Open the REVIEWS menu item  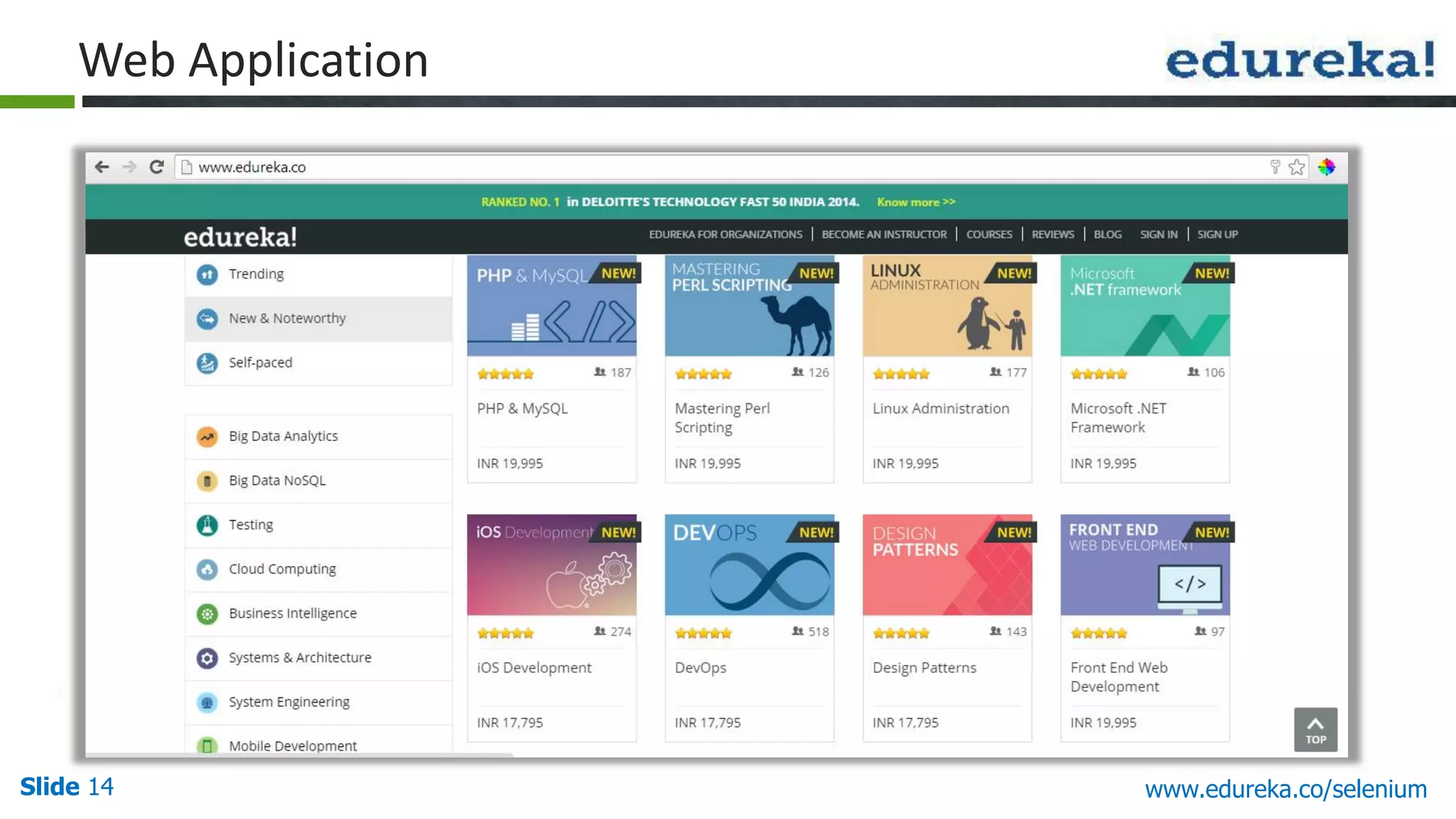[1053, 235]
